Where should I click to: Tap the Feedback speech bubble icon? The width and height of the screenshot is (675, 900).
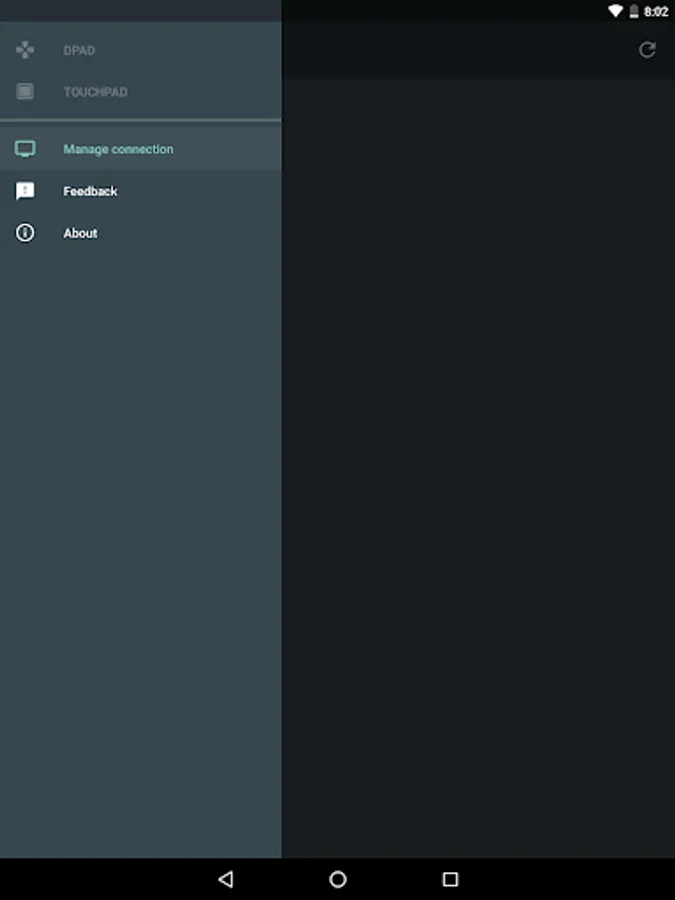click(x=25, y=191)
